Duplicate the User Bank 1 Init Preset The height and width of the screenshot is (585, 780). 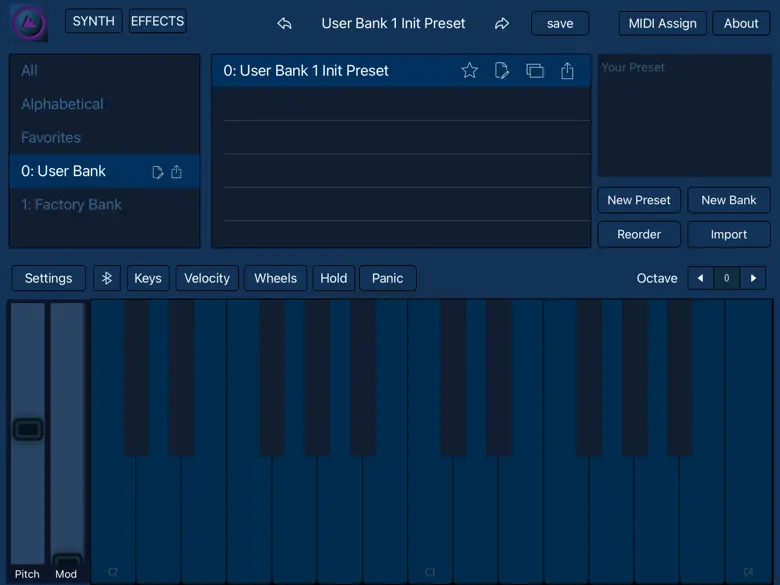(535, 71)
